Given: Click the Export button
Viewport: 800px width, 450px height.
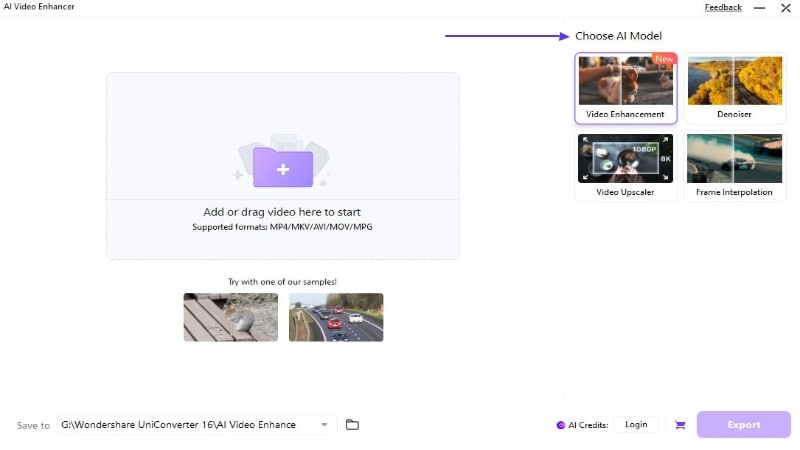Looking at the screenshot, I should pyautogui.click(x=744, y=424).
